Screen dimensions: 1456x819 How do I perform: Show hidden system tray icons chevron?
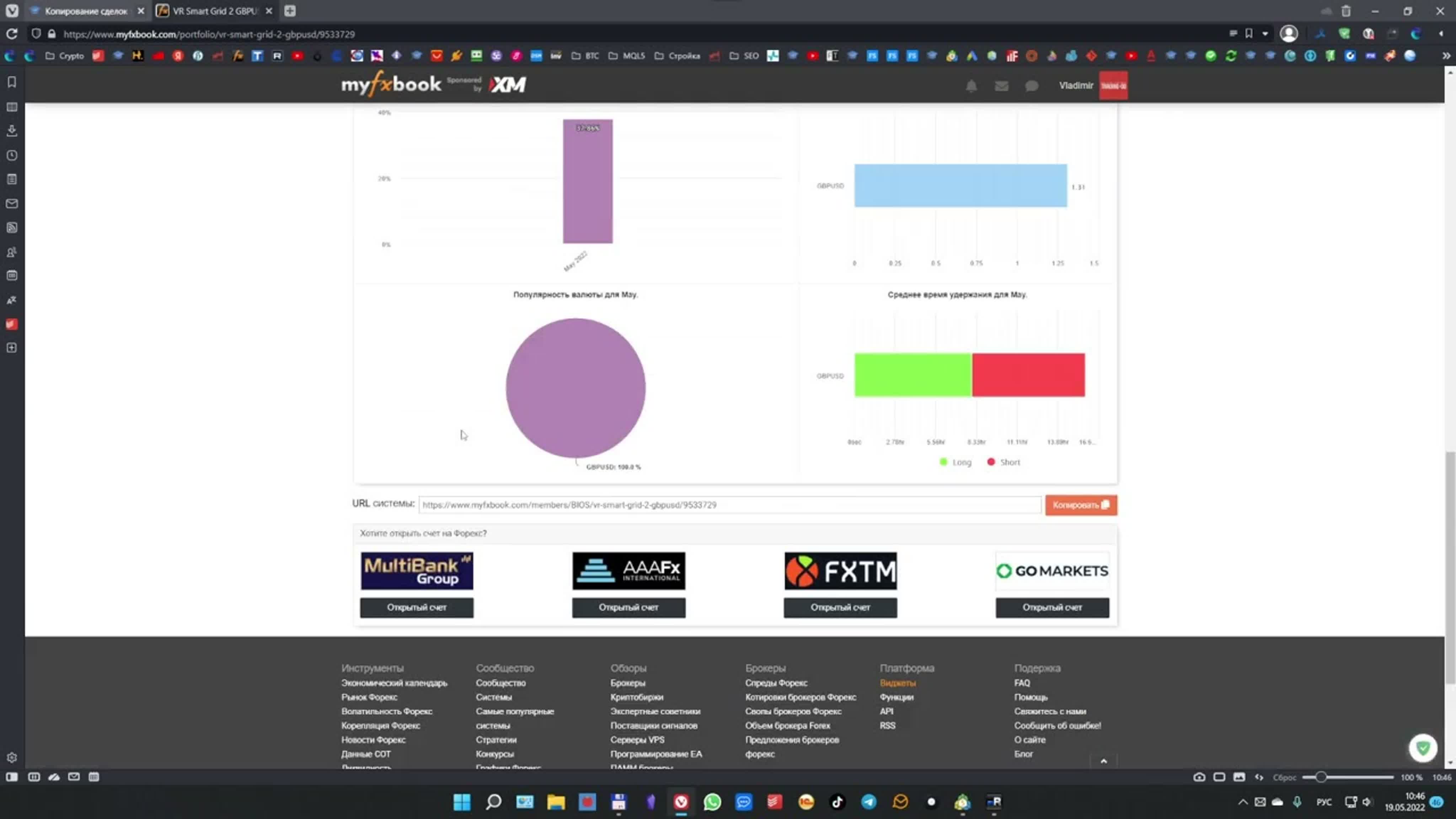pyautogui.click(x=1242, y=802)
